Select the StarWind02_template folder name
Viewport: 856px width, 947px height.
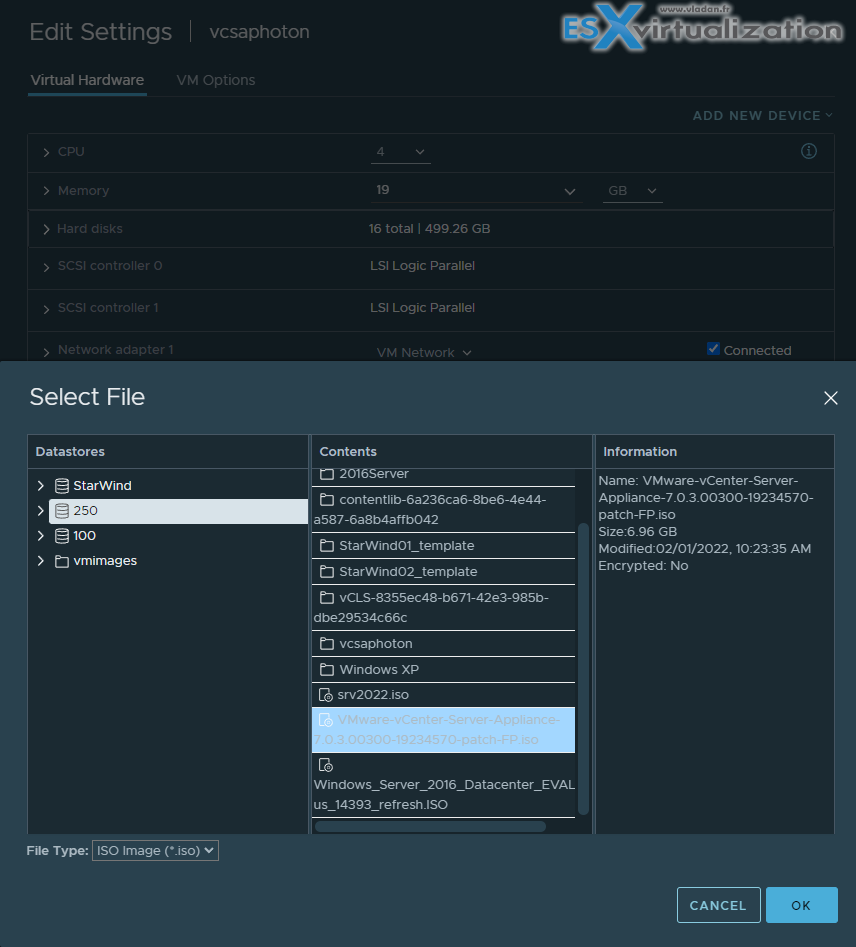pos(408,571)
